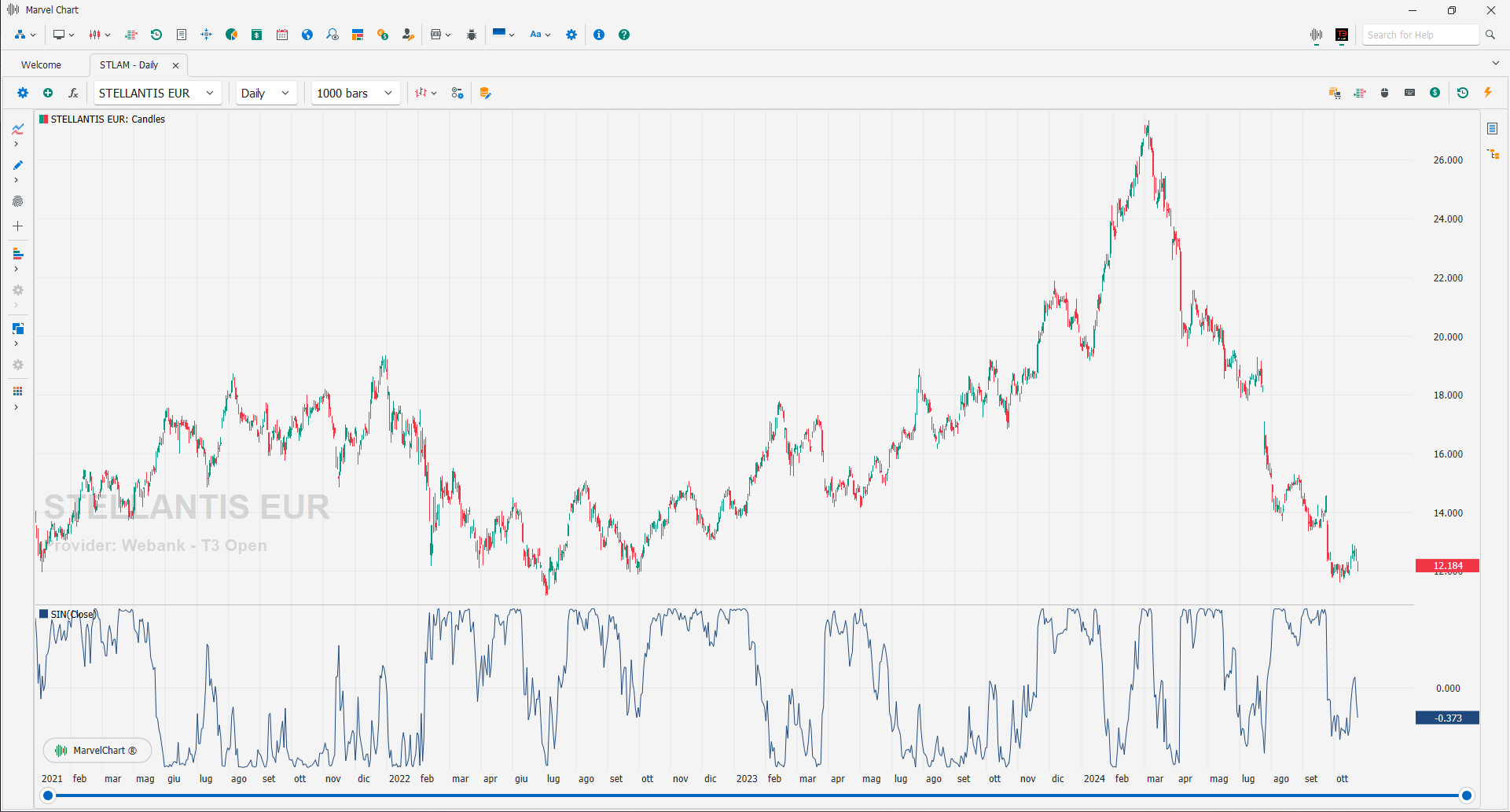Open global settings gear in top toolbar
The image size is (1510, 812).
click(x=571, y=35)
